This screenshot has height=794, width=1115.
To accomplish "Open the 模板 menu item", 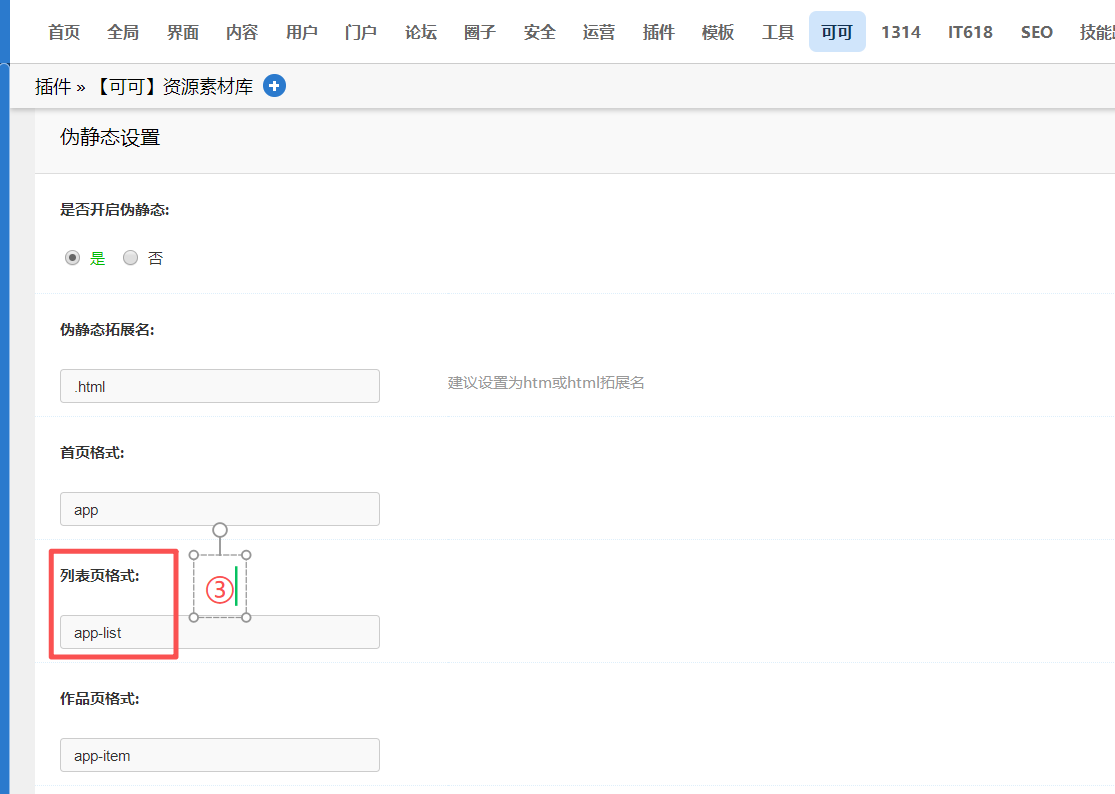I will pyautogui.click(x=717, y=31).
